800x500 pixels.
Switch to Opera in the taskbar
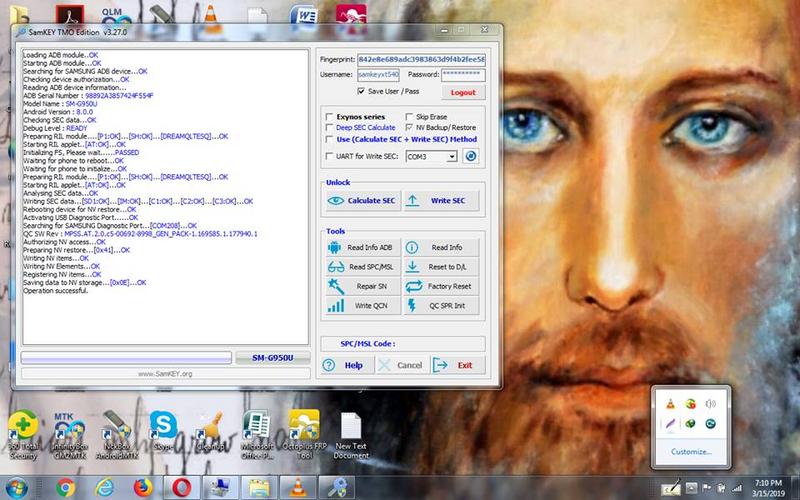click(182, 488)
